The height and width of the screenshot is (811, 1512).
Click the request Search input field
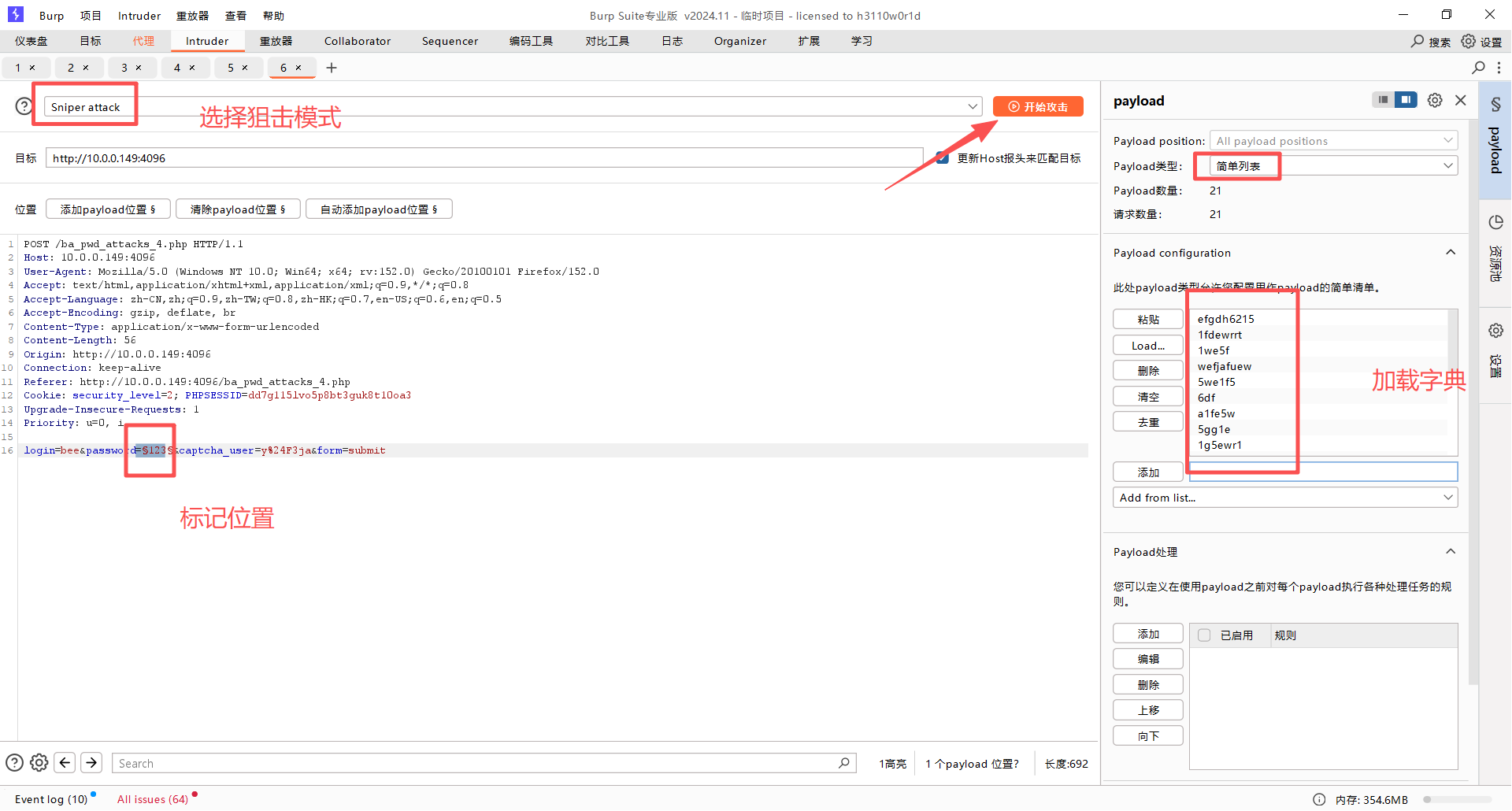(484, 763)
